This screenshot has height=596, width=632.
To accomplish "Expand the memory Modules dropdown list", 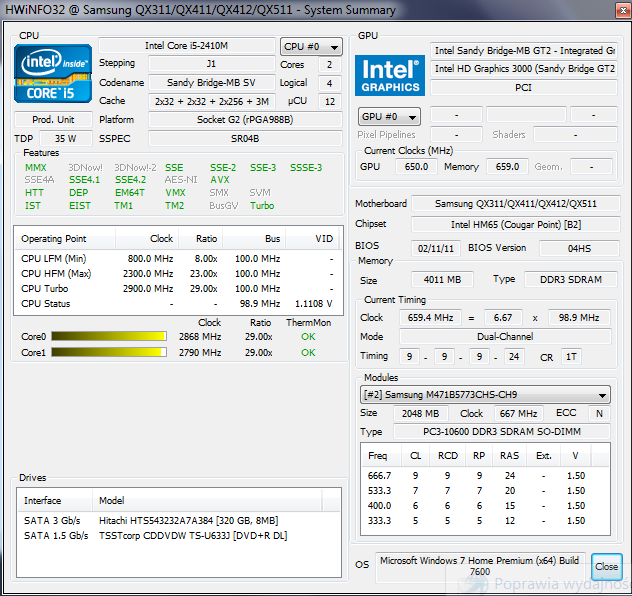I will coord(485,395).
